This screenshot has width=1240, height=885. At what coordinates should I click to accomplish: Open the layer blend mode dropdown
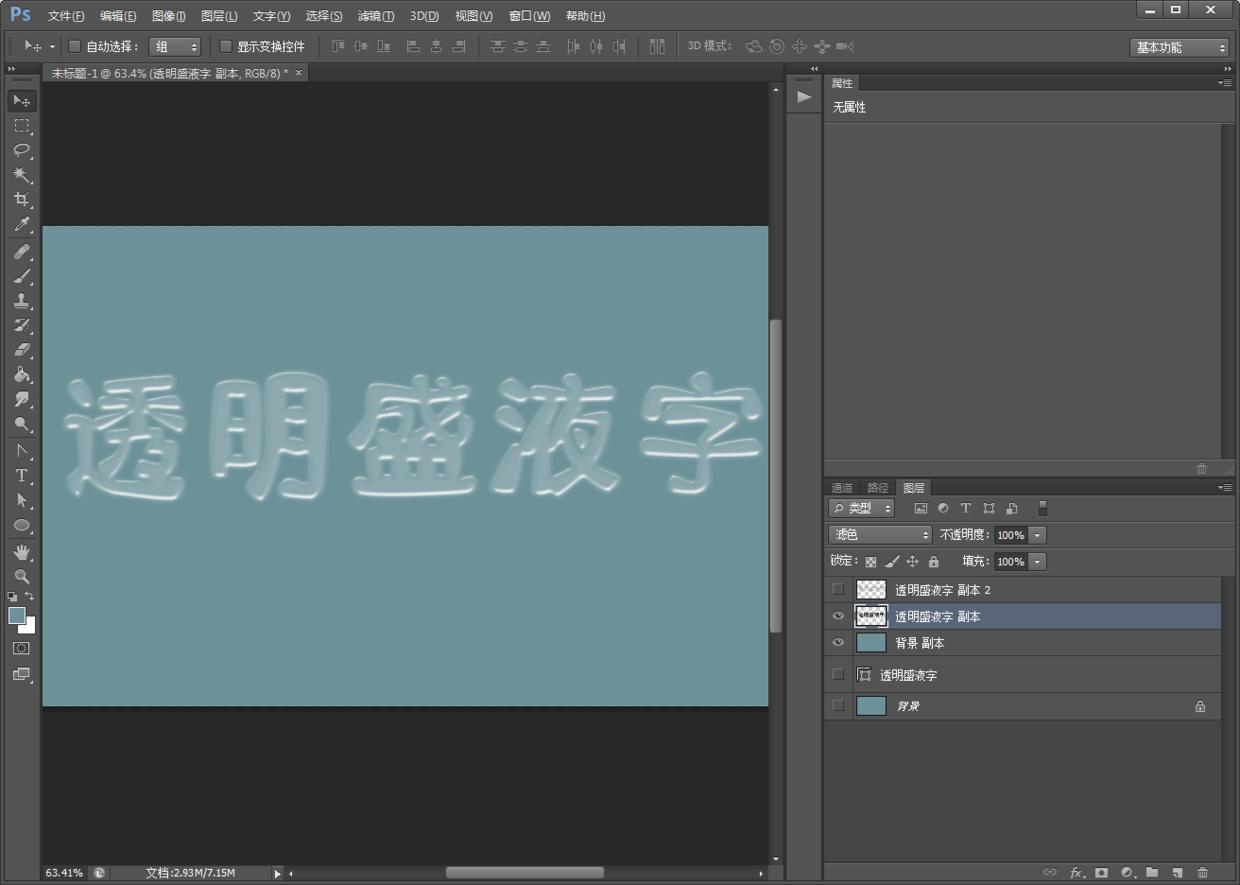coord(878,534)
